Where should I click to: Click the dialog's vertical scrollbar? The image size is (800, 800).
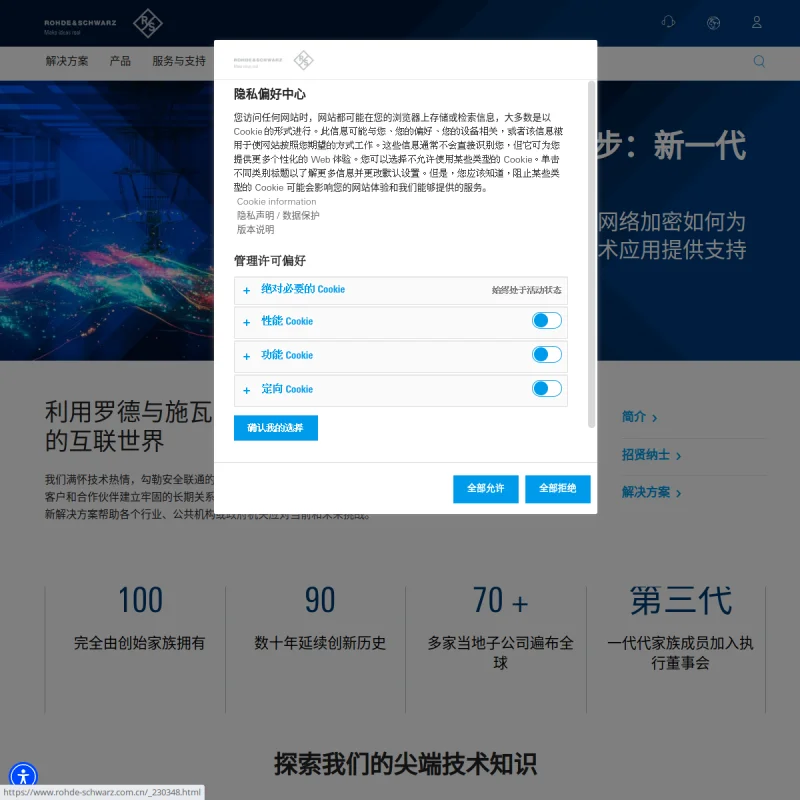tap(591, 254)
